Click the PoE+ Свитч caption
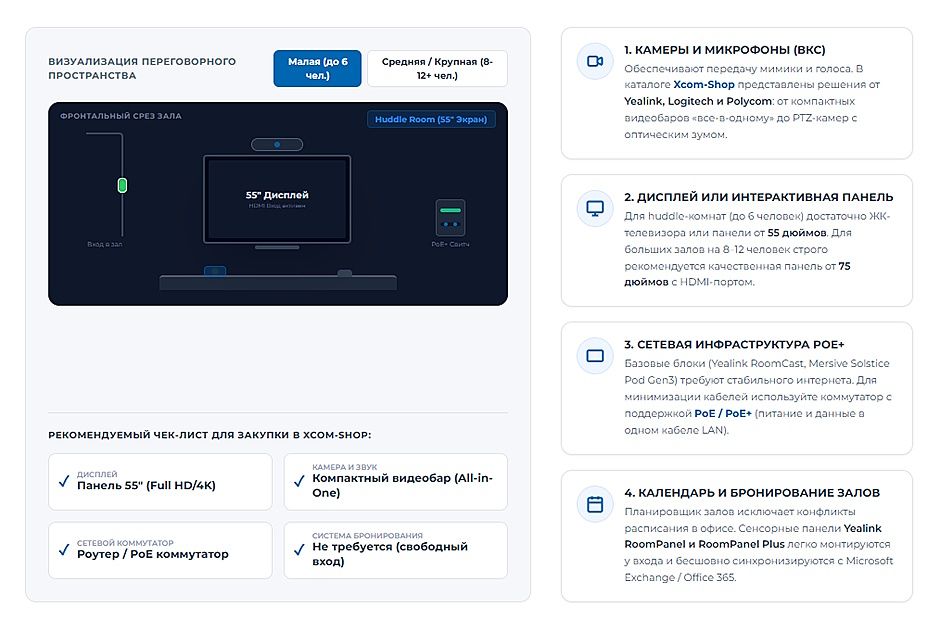Viewport: 940px width, 619px height. tap(450, 244)
